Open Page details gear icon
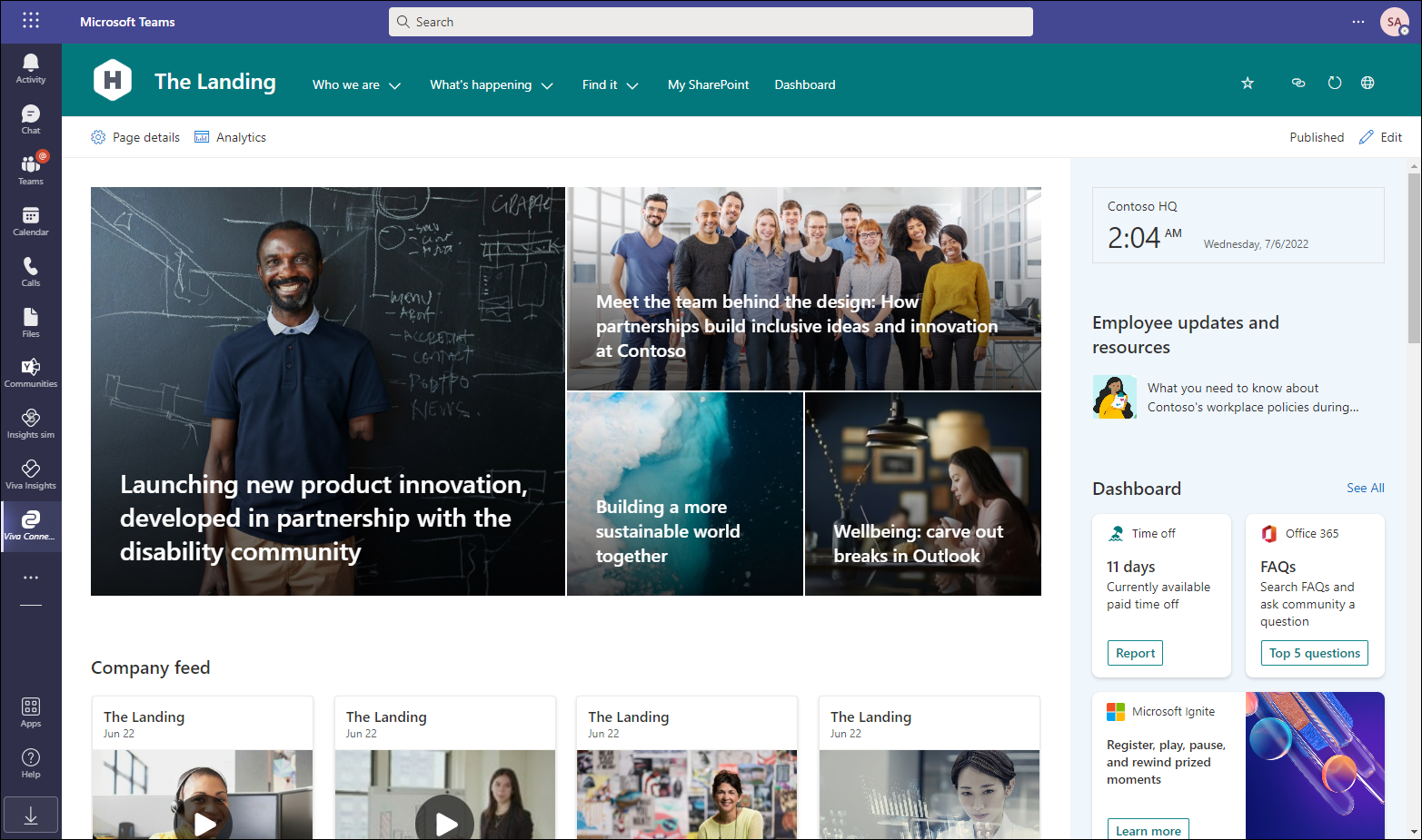 pos(98,137)
